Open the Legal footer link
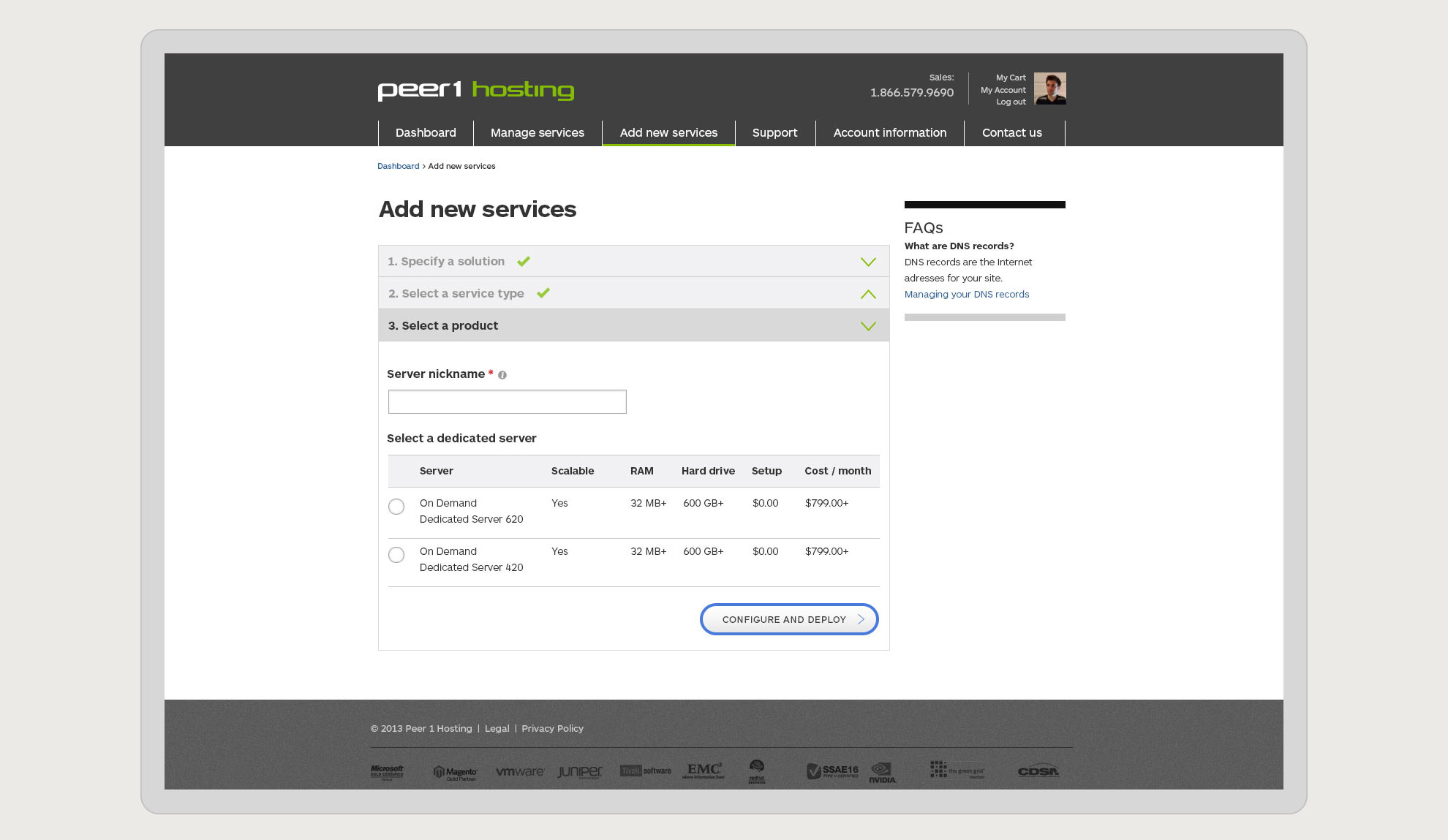Screen dimensions: 1448x840 (497, 728)
